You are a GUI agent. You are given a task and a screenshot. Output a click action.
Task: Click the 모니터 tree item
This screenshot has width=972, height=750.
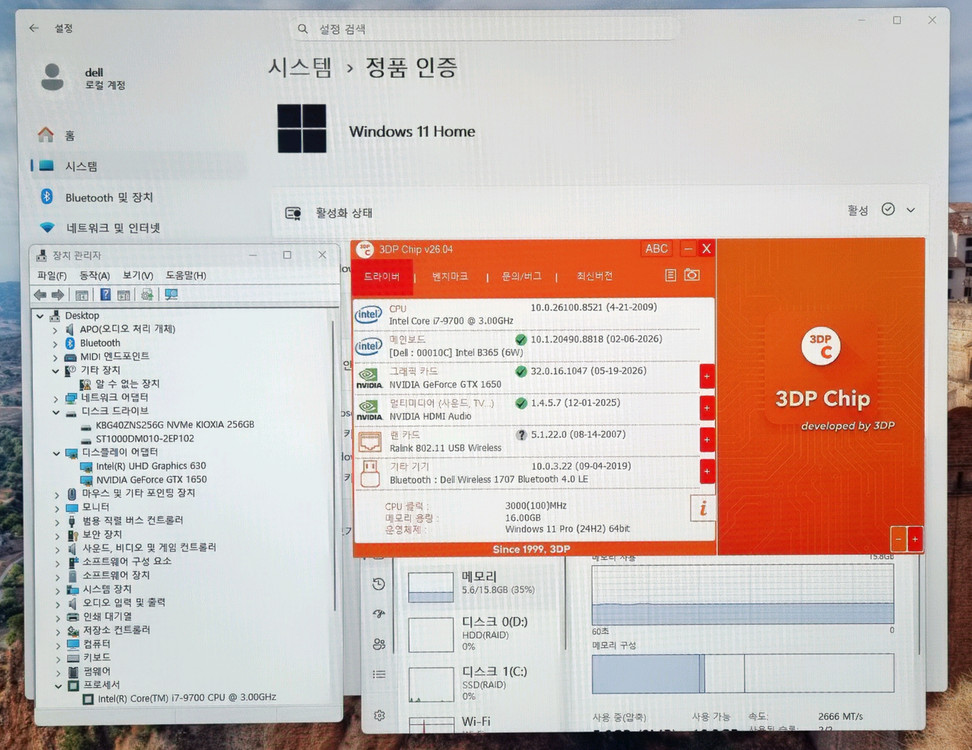95,507
